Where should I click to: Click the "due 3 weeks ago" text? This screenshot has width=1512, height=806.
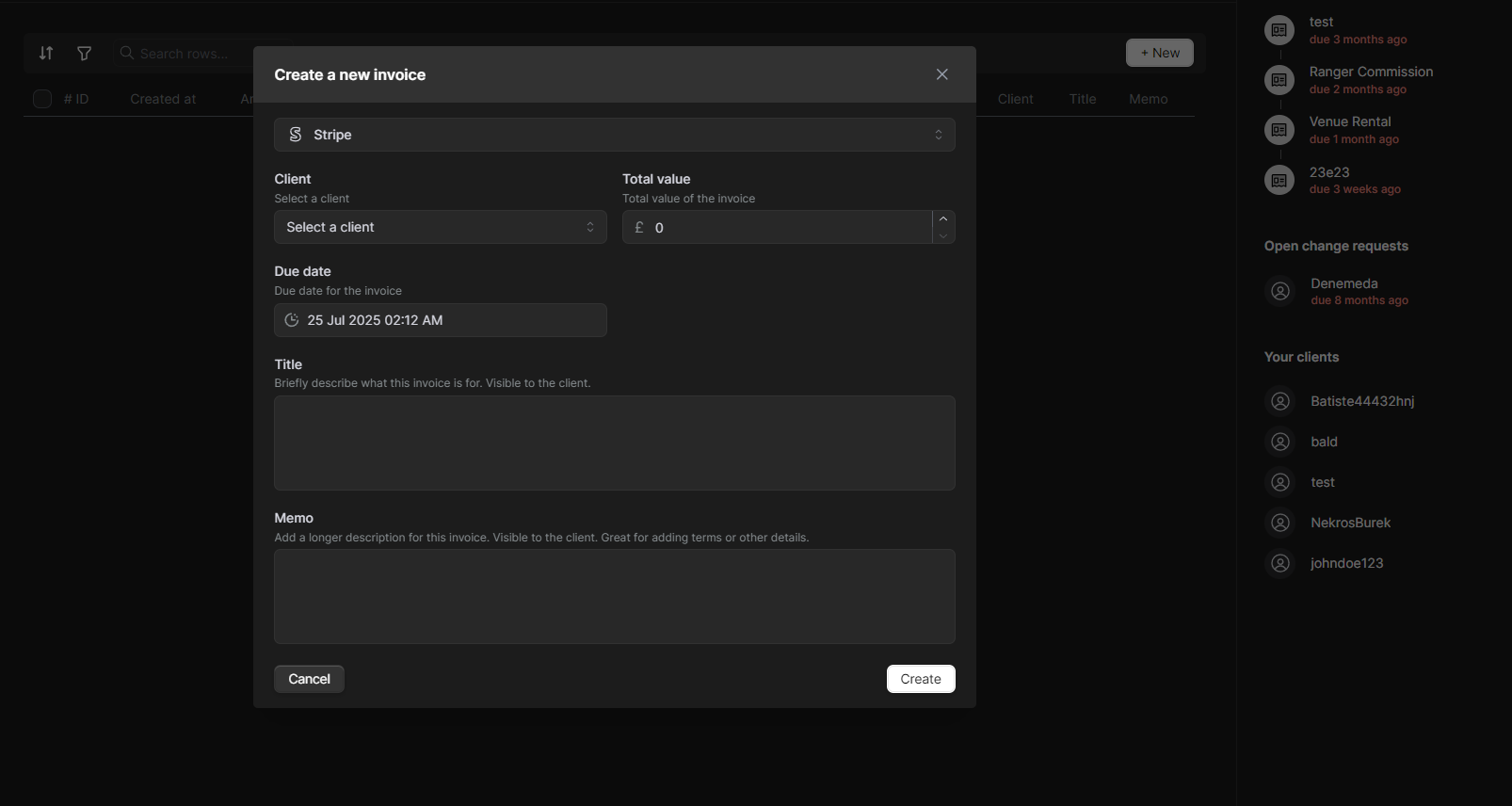click(x=1355, y=189)
